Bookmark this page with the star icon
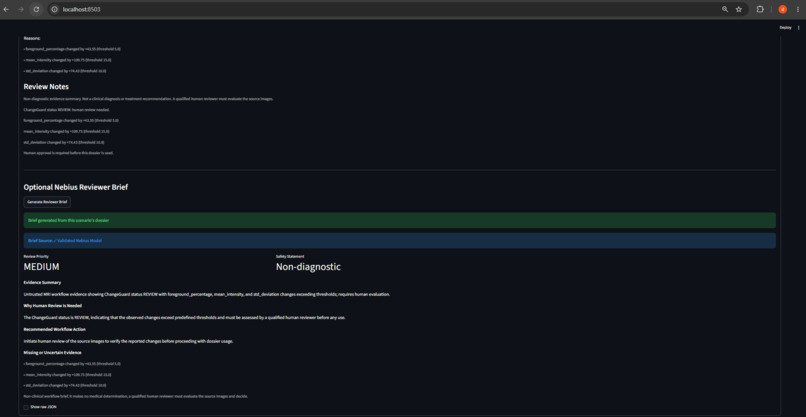Viewport: 806px width, 417px height. (x=739, y=9)
